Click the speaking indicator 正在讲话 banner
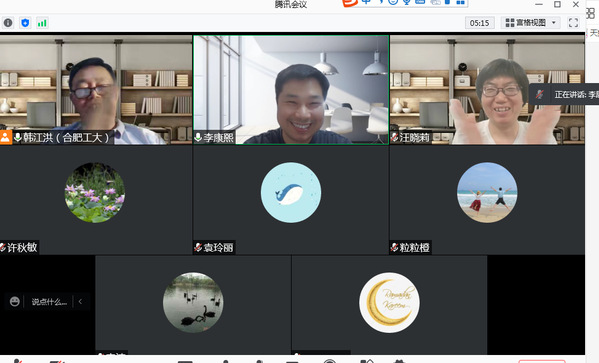 565,94
